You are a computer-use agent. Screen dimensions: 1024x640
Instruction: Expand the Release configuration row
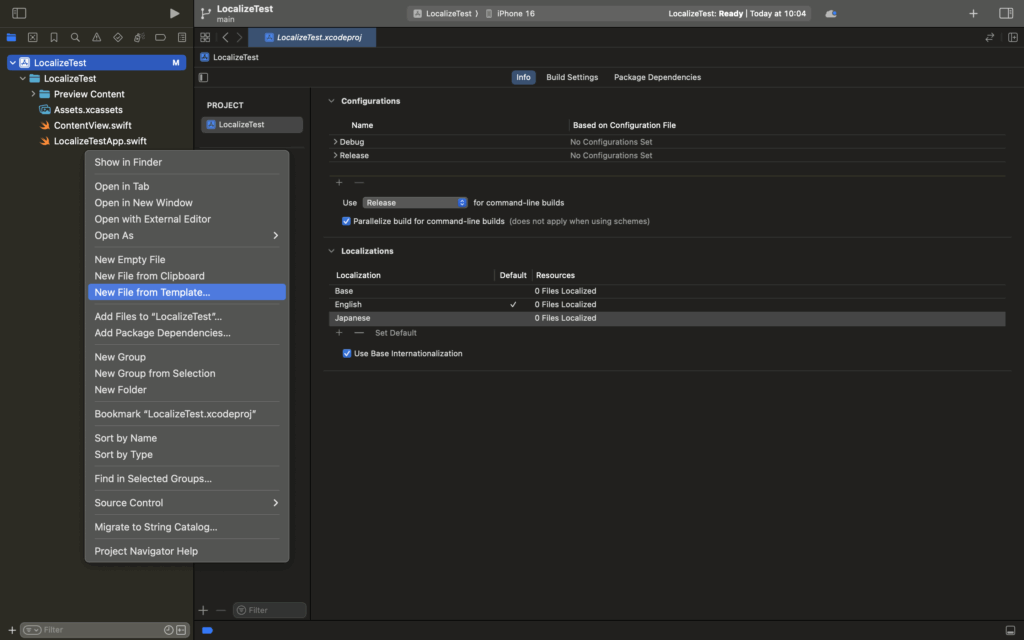pos(335,155)
